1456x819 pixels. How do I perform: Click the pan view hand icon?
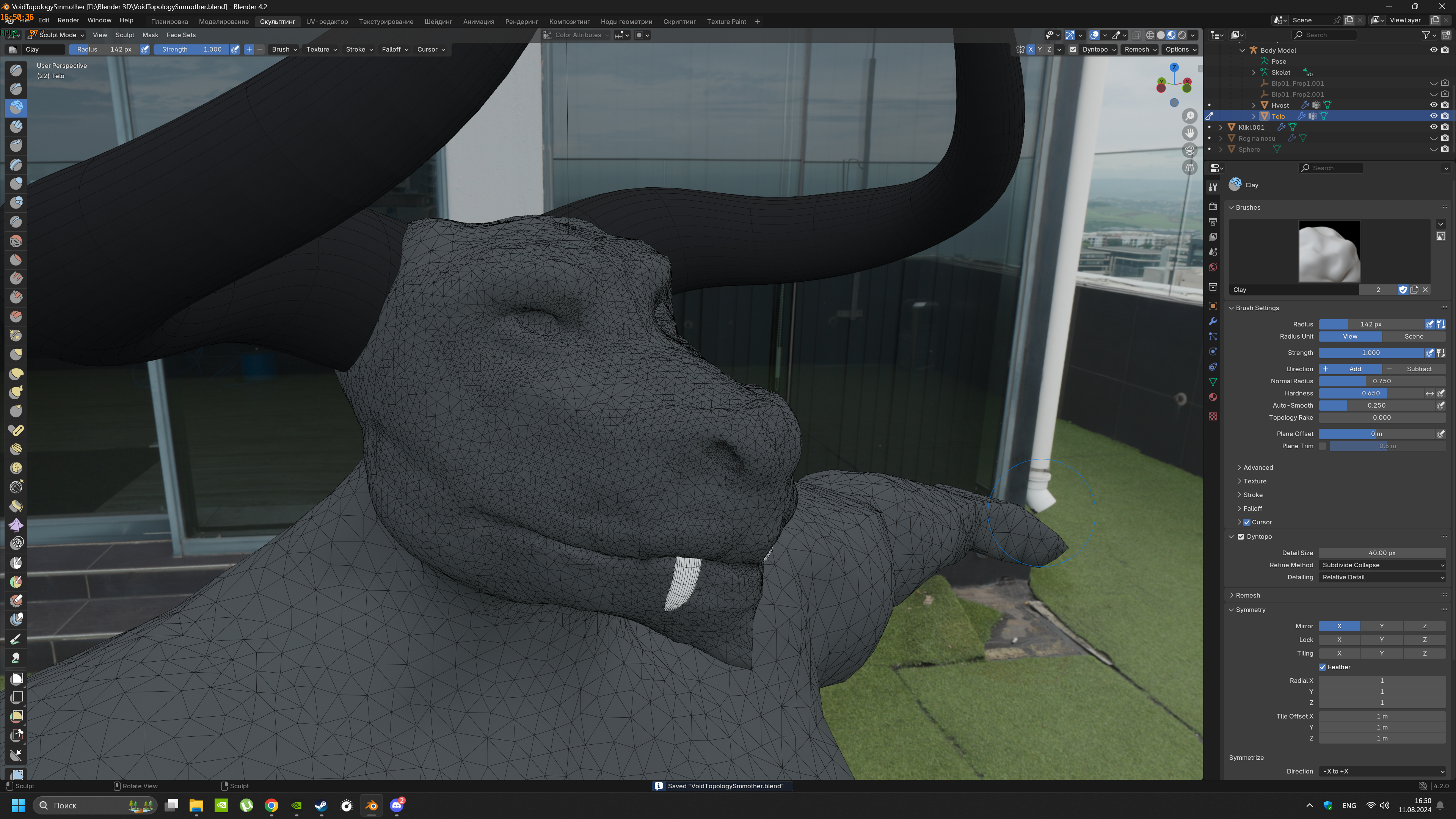click(x=1190, y=133)
